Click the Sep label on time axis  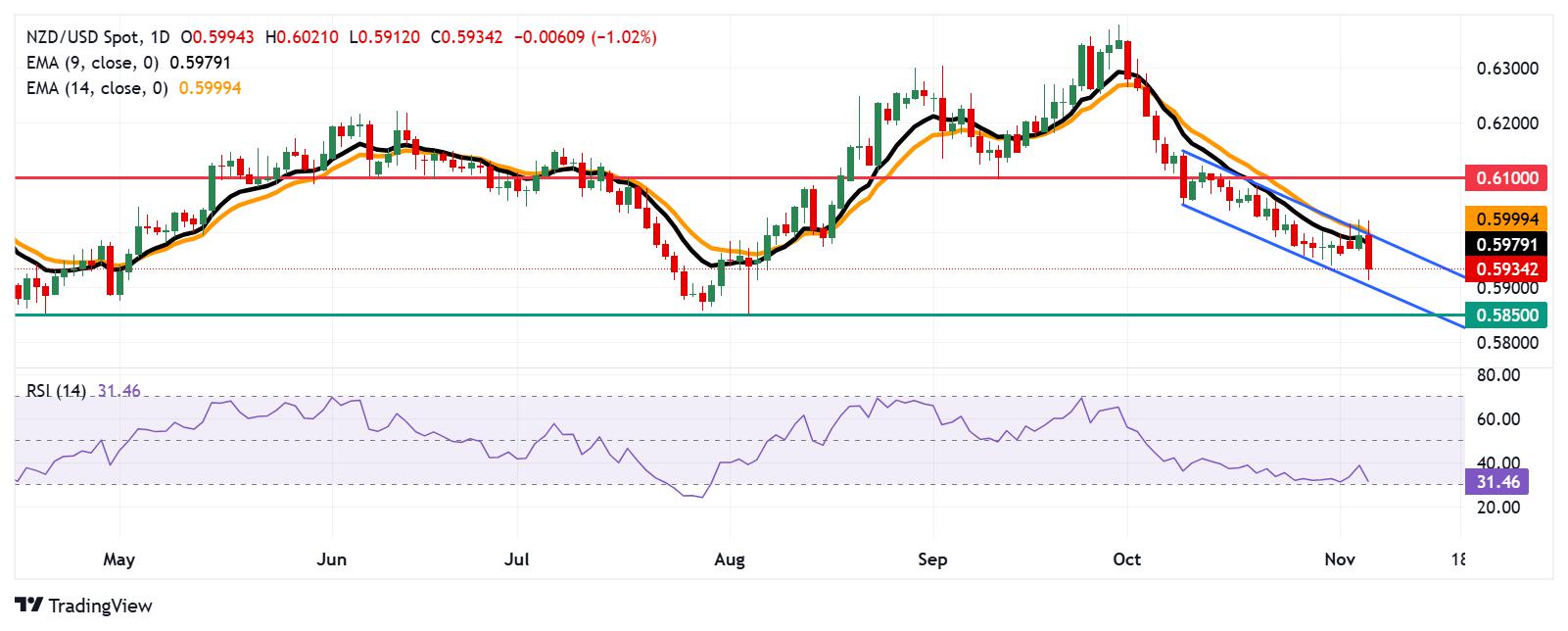coord(933,559)
